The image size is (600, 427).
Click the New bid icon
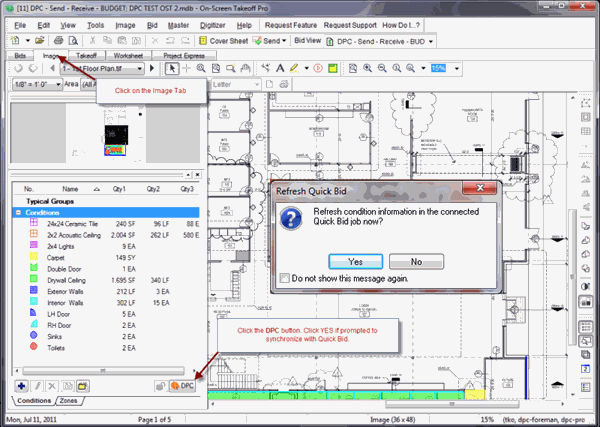[15, 41]
